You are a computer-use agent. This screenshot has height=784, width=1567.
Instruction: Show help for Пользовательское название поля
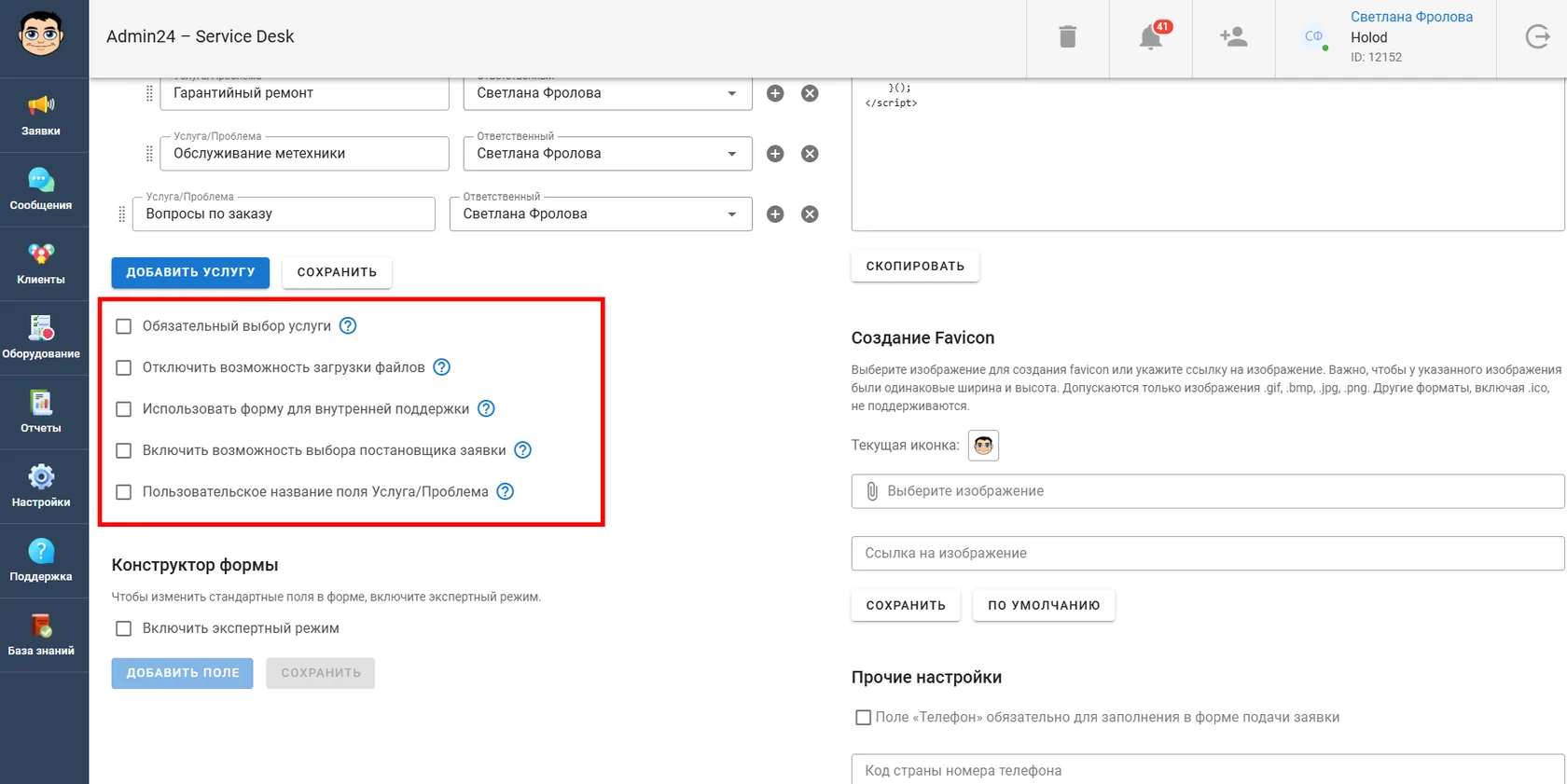click(506, 491)
